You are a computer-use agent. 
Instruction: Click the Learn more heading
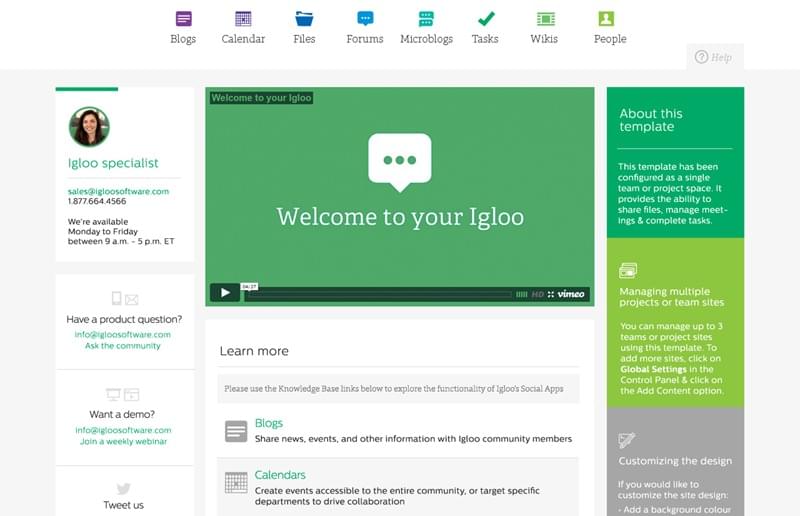(254, 351)
